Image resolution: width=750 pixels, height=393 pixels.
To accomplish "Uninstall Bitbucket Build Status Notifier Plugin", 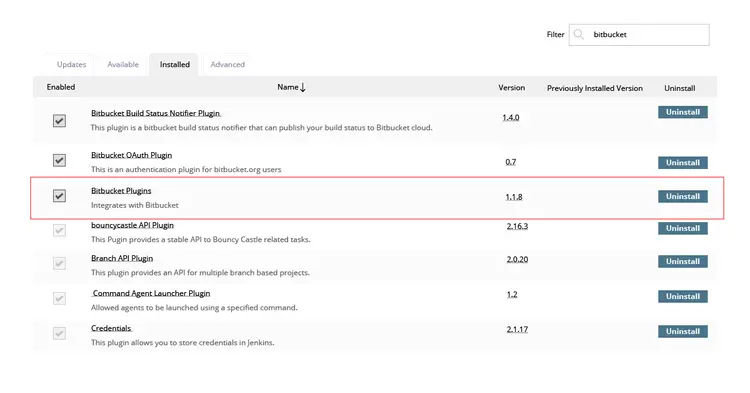I will tap(683, 112).
